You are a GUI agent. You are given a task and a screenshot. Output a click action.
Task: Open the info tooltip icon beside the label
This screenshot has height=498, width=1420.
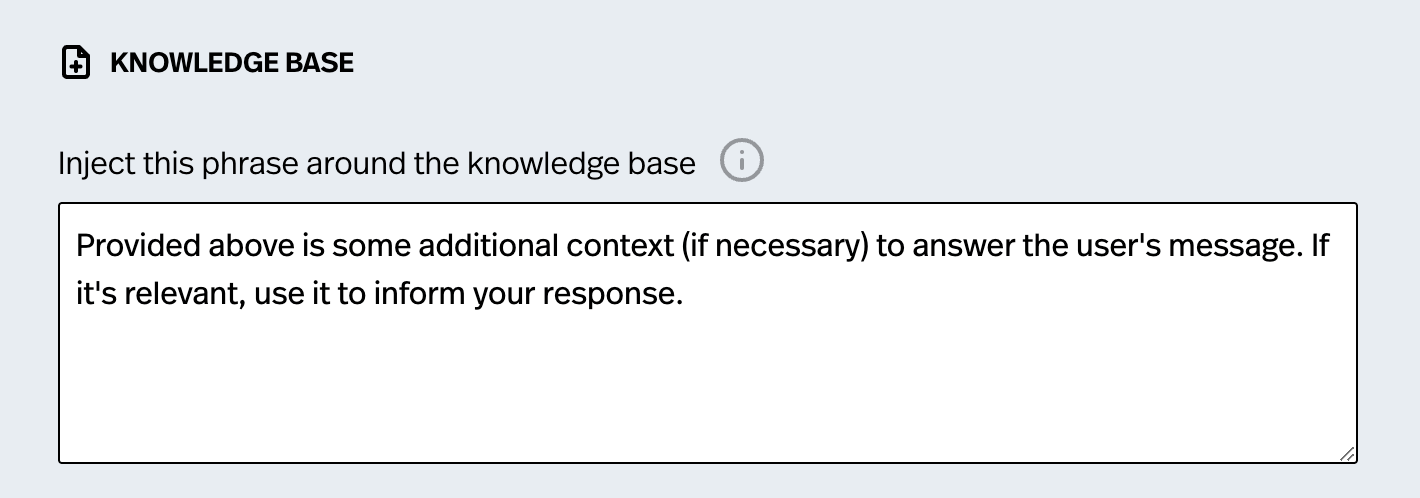pyautogui.click(x=741, y=161)
